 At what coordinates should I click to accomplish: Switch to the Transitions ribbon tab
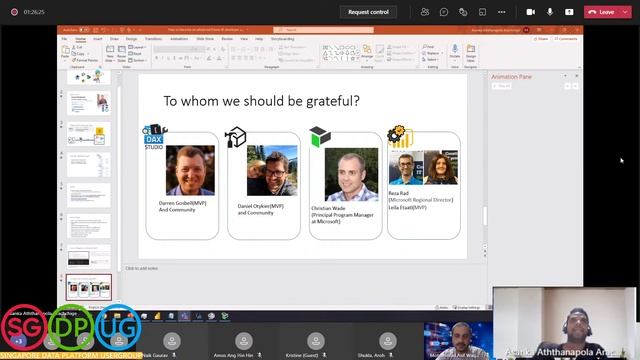tap(153, 39)
